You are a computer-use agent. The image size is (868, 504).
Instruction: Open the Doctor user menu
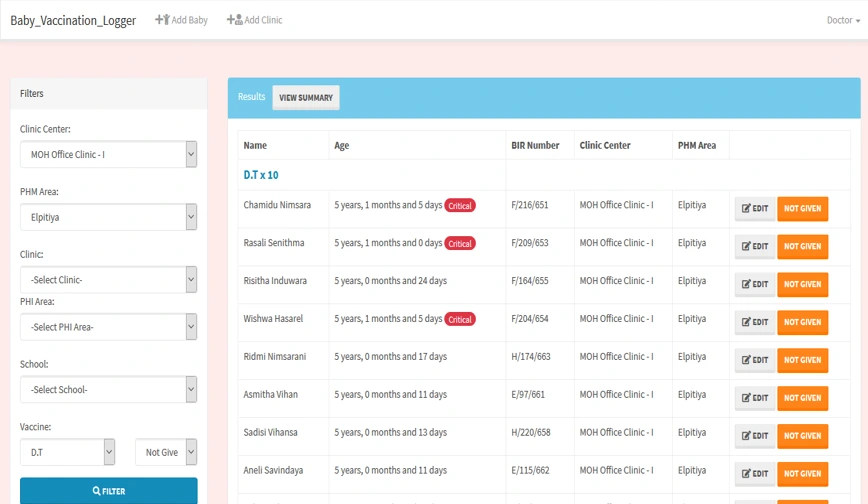(842, 20)
